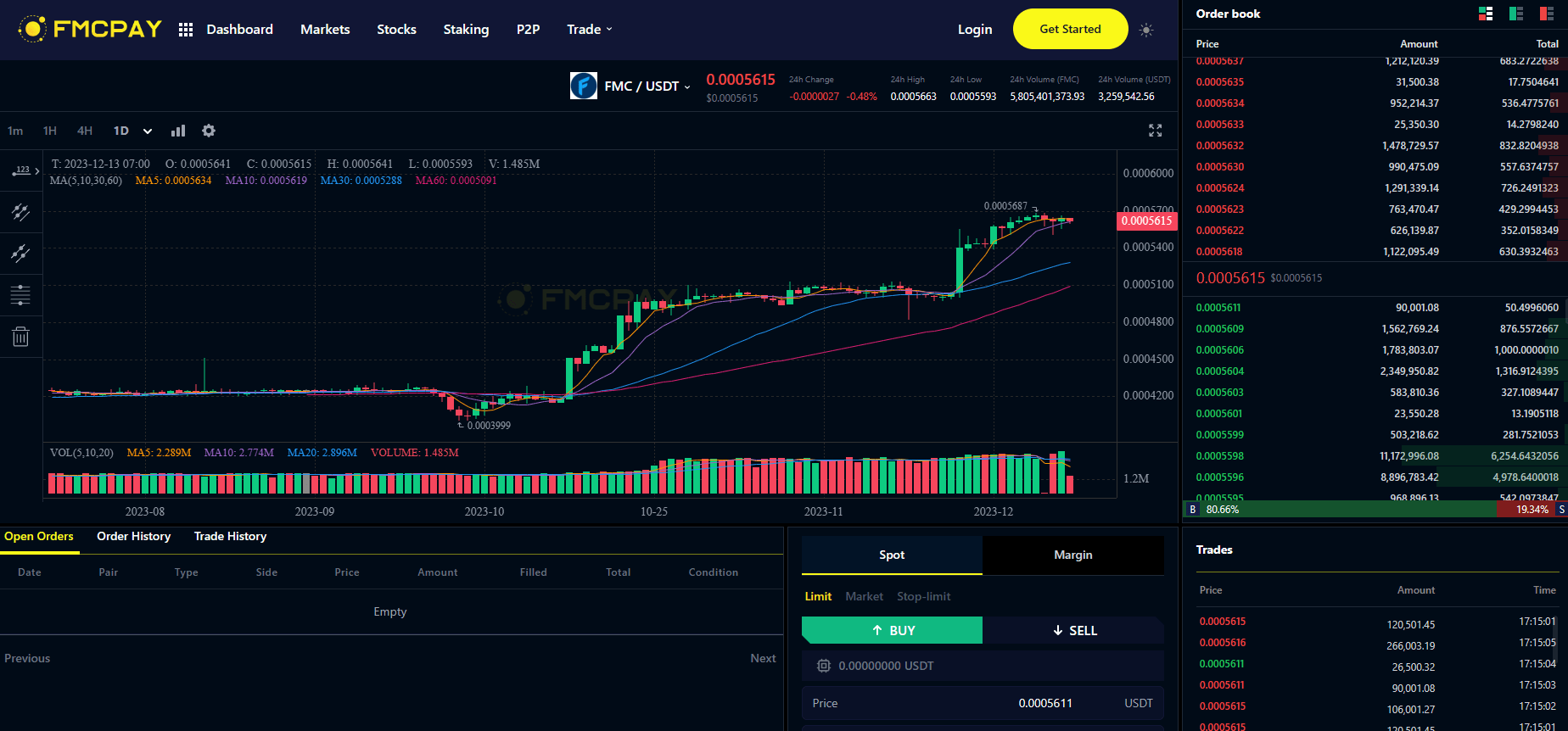Image resolution: width=1568 pixels, height=731 pixels.
Task: Switch to the Open Orders tab
Action: 39,537
